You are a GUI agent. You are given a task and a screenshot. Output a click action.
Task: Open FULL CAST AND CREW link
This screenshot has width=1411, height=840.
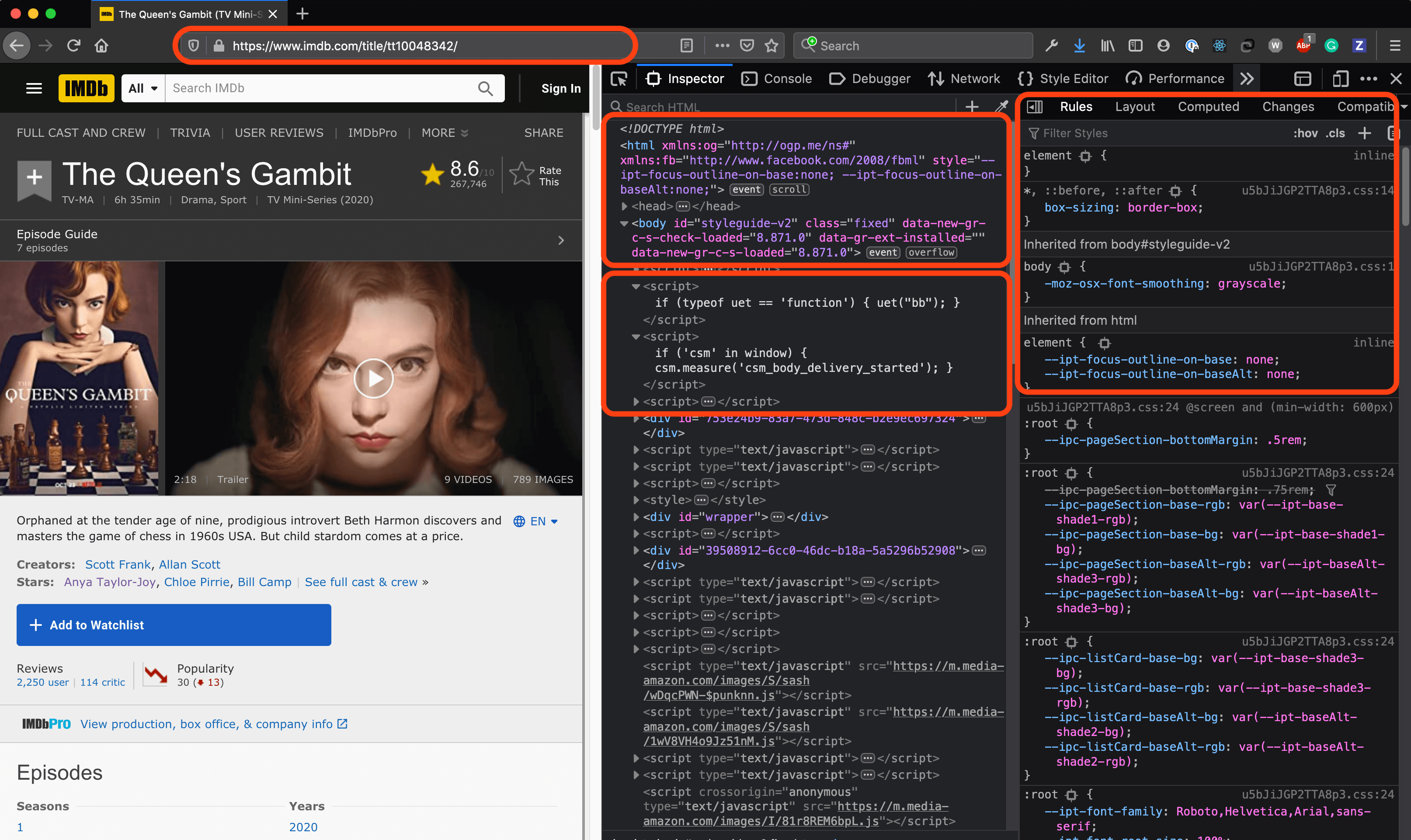(81, 132)
